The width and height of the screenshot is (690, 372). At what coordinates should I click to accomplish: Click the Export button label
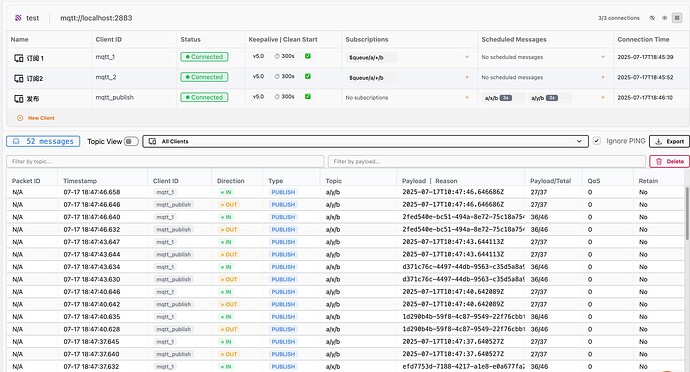click(675, 141)
